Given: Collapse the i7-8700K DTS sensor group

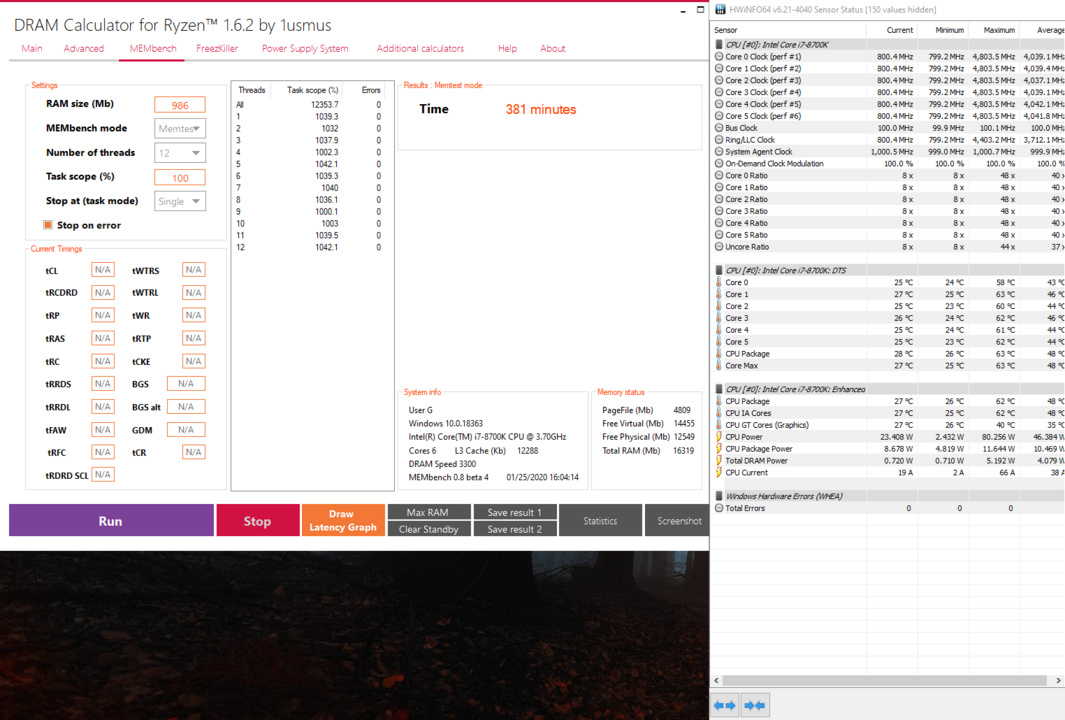Looking at the screenshot, I should [719, 270].
